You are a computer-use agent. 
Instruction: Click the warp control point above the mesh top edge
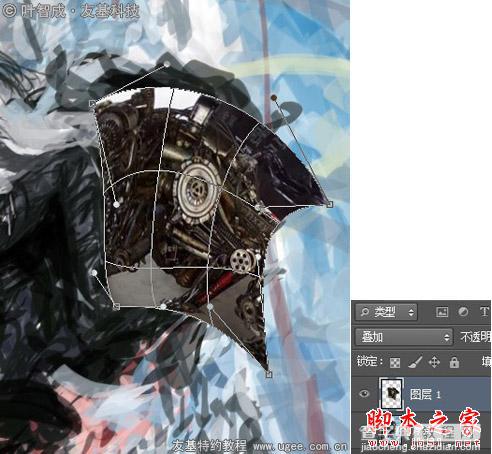(167, 64)
